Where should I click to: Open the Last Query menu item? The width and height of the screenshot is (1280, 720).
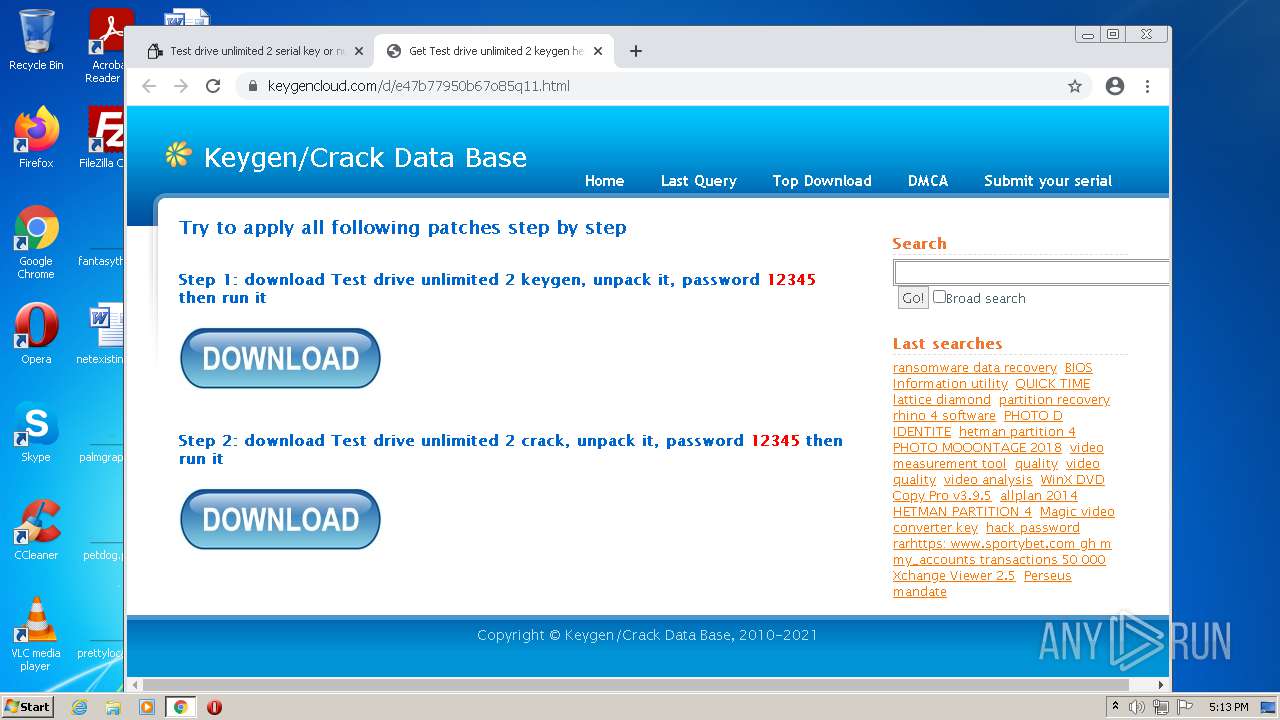(698, 181)
